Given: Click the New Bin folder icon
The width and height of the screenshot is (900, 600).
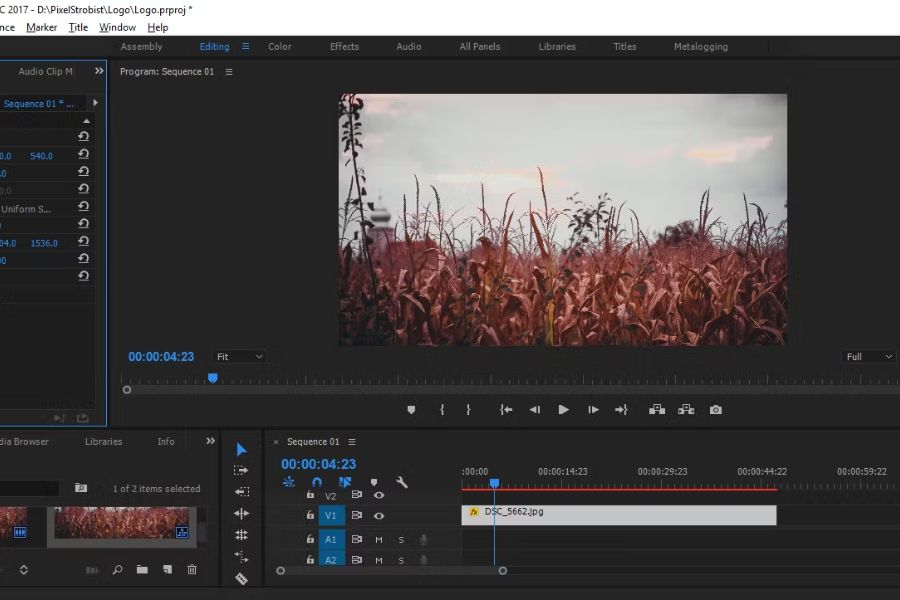Looking at the screenshot, I should [x=142, y=570].
